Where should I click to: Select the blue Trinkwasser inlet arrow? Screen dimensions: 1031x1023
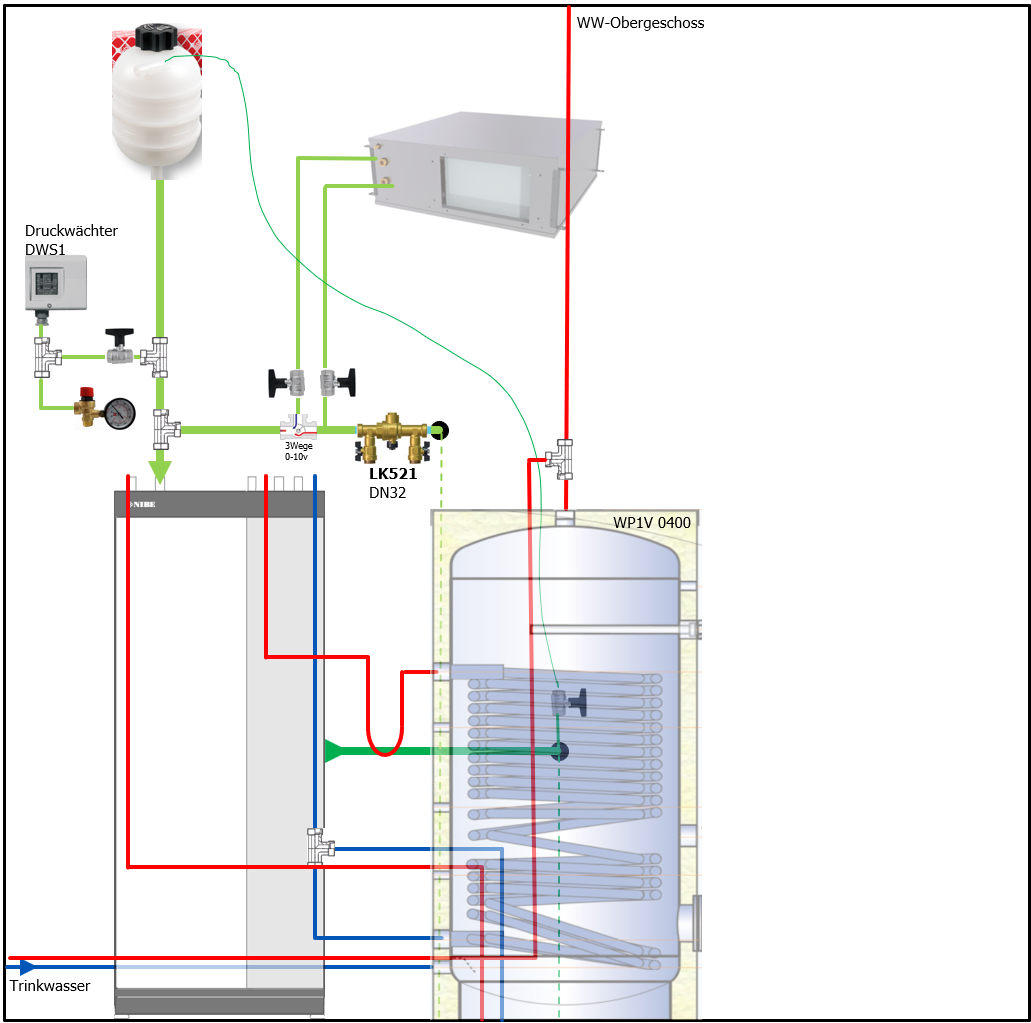pyautogui.click(x=27, y=967)
